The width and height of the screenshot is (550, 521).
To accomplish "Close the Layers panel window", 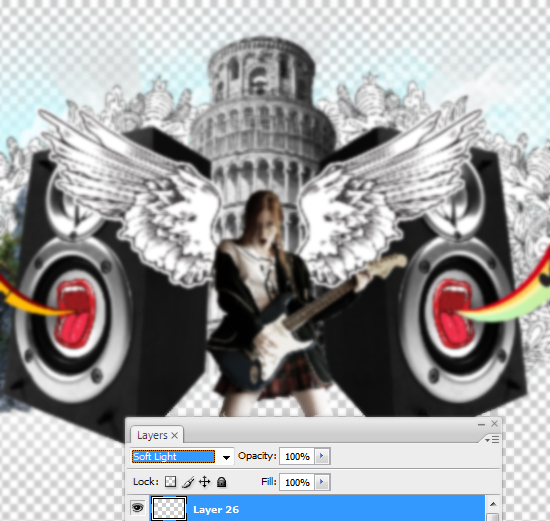I will (495, 424).
